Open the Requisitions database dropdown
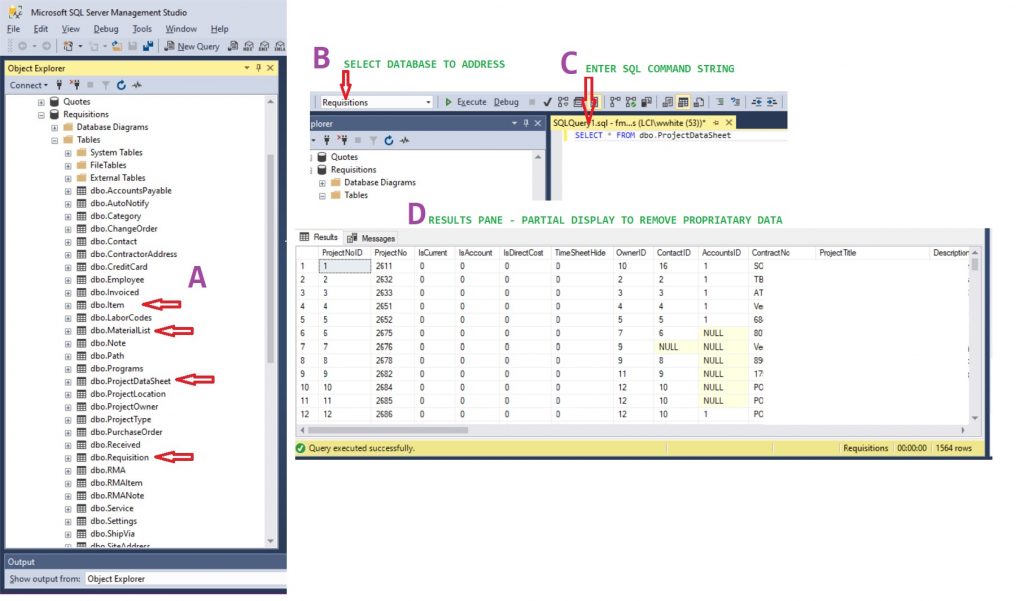1024x601 pixels. pyautogui.click(x=428, y=102)
